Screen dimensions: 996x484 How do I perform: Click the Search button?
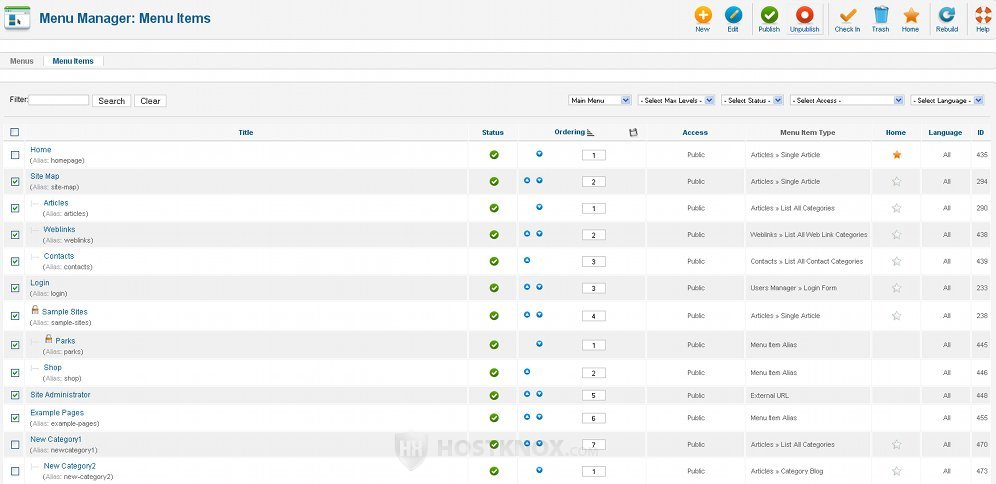pos(112,101)
